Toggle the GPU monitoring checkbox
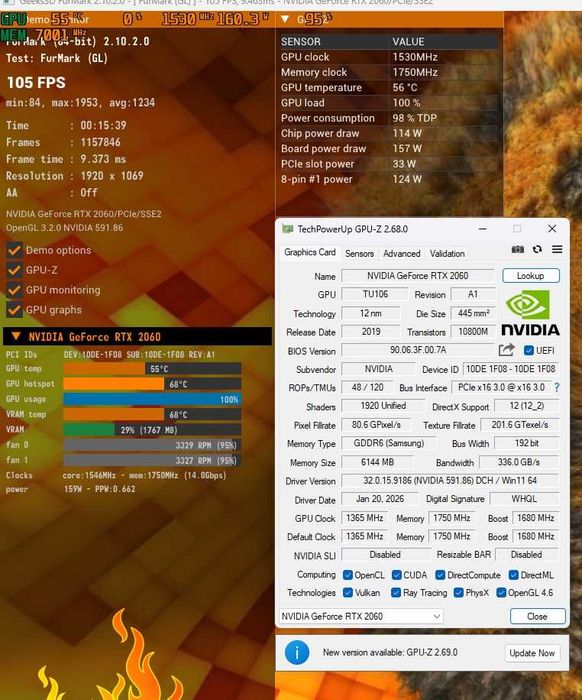Screen dimensions: 582x700 pyautogui.click(x=14, y=290)
